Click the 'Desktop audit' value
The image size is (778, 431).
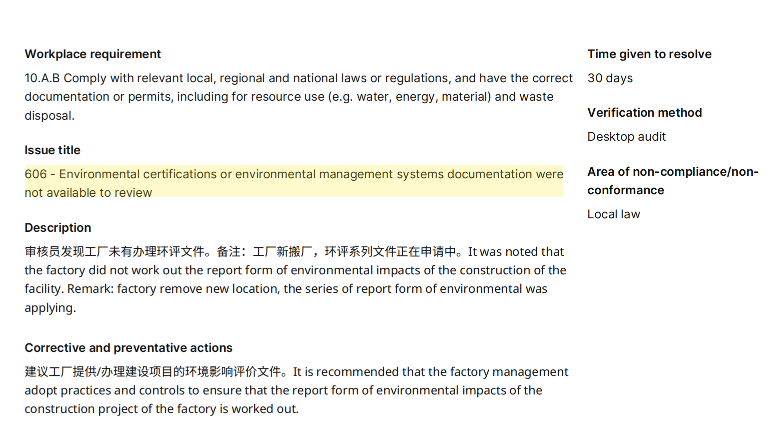pyautogui.click(x=626, y=137)
